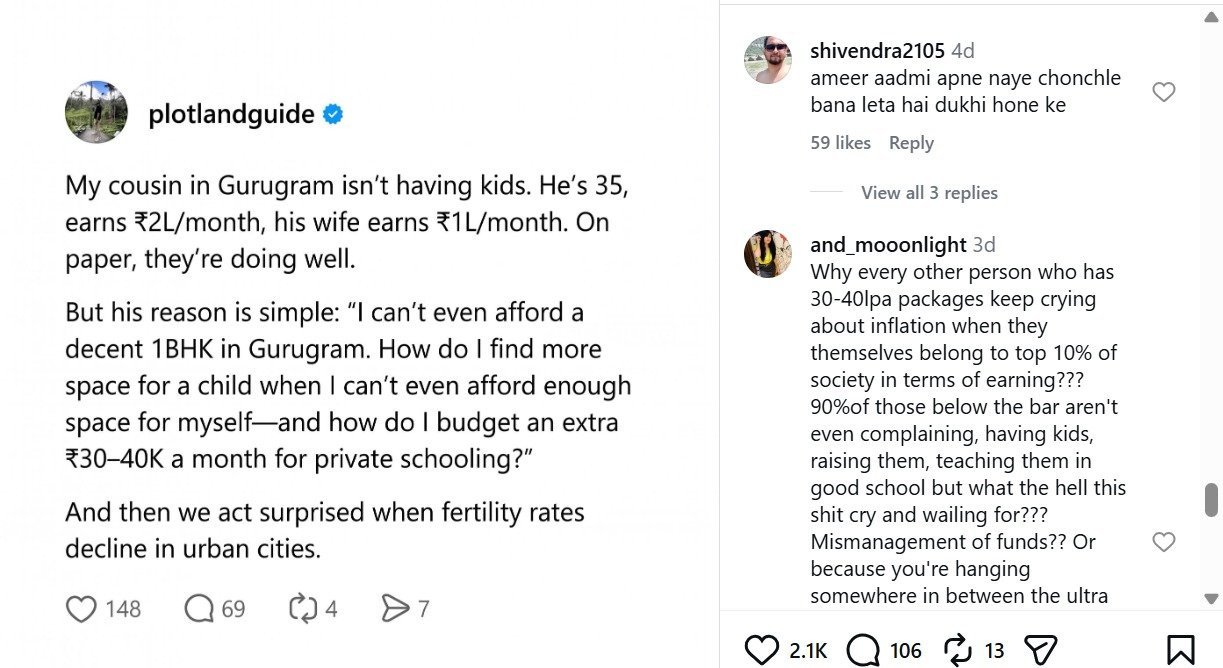Screen dimensions: 1223x668
Task: Click the embedded thread heart icon (148)
Action: (x=81, y=608)
